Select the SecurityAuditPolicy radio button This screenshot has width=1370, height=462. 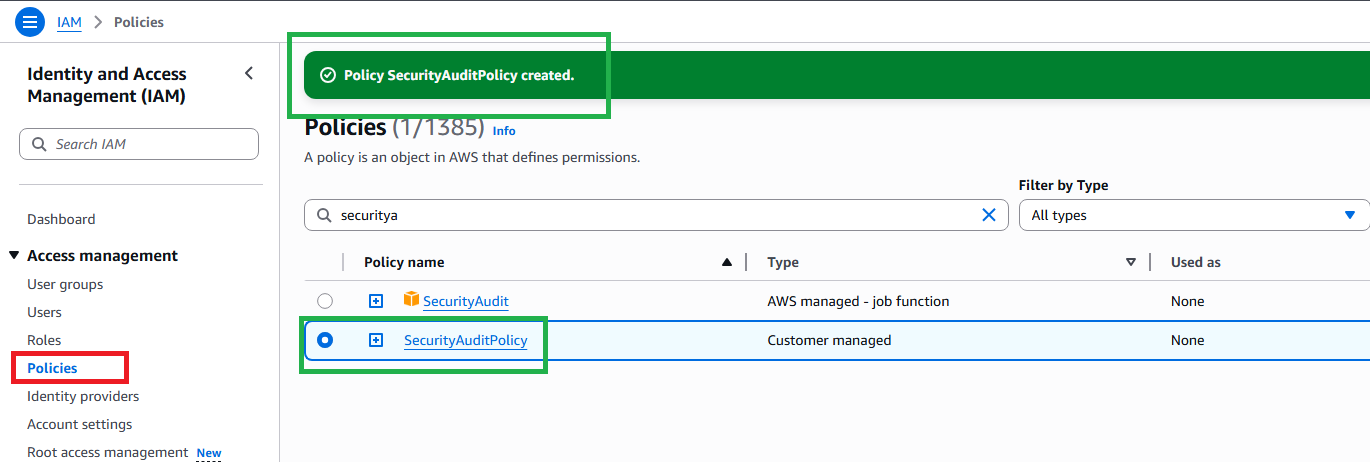point(325,340)
